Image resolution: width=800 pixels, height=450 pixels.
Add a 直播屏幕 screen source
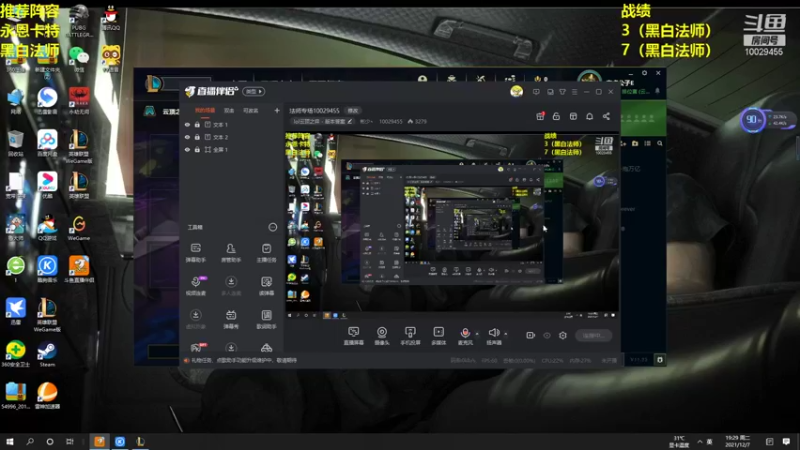(x=354, y=336)
